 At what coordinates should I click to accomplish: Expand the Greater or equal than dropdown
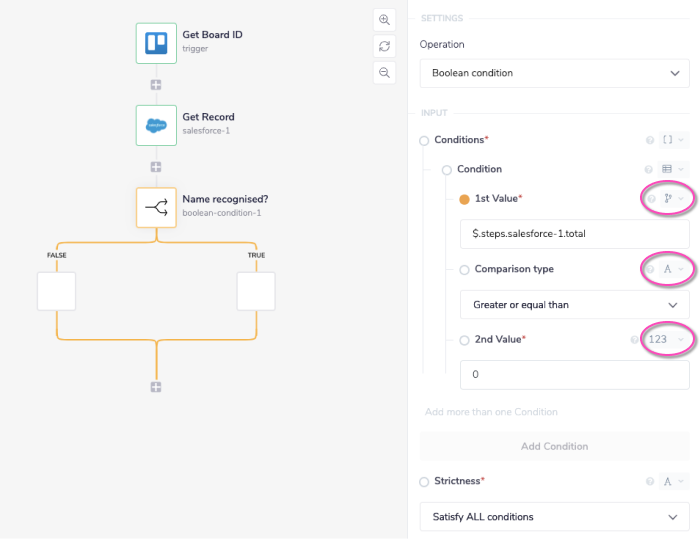click(574, 304)
